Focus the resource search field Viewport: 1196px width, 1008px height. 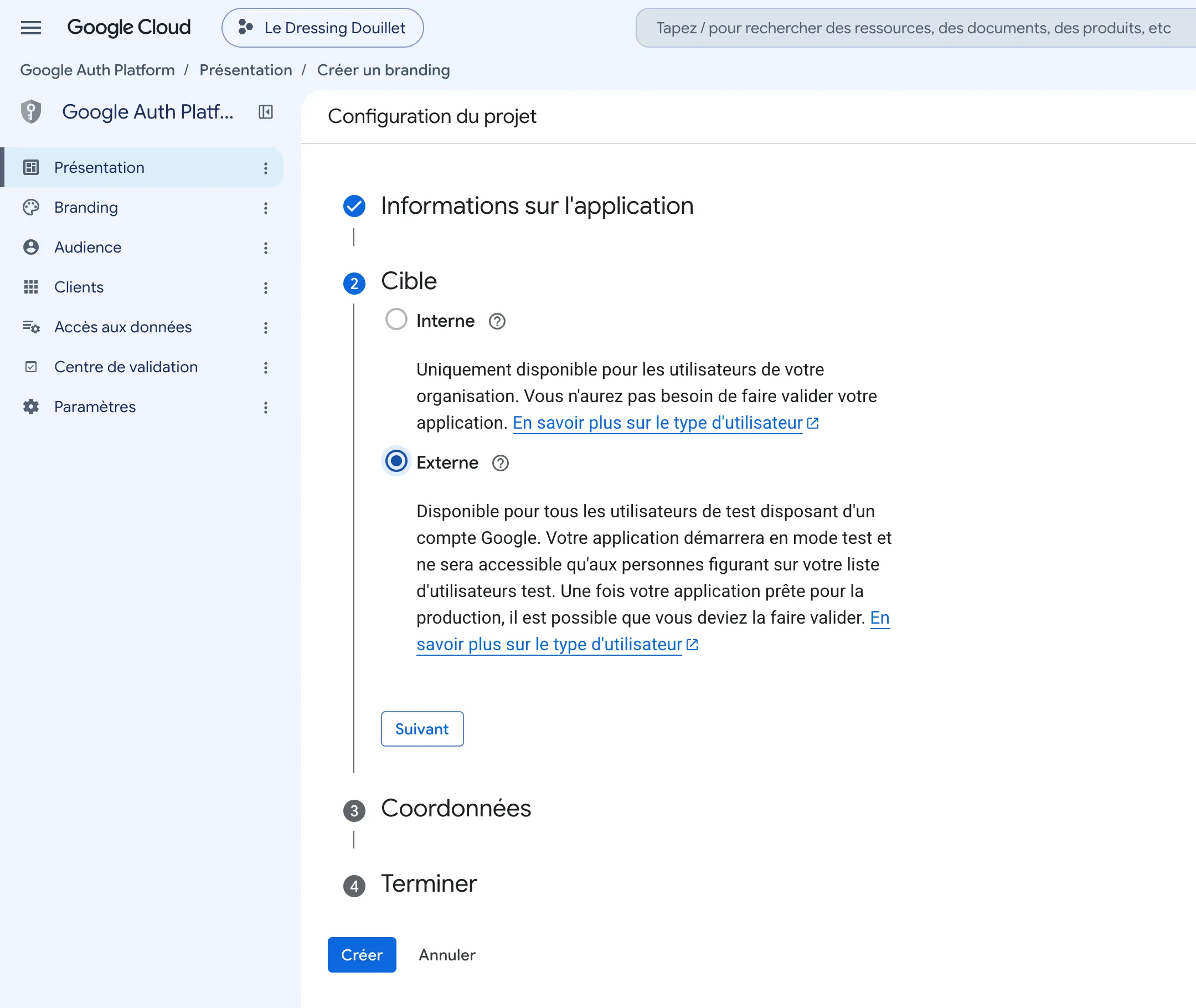tap(916, 28)
